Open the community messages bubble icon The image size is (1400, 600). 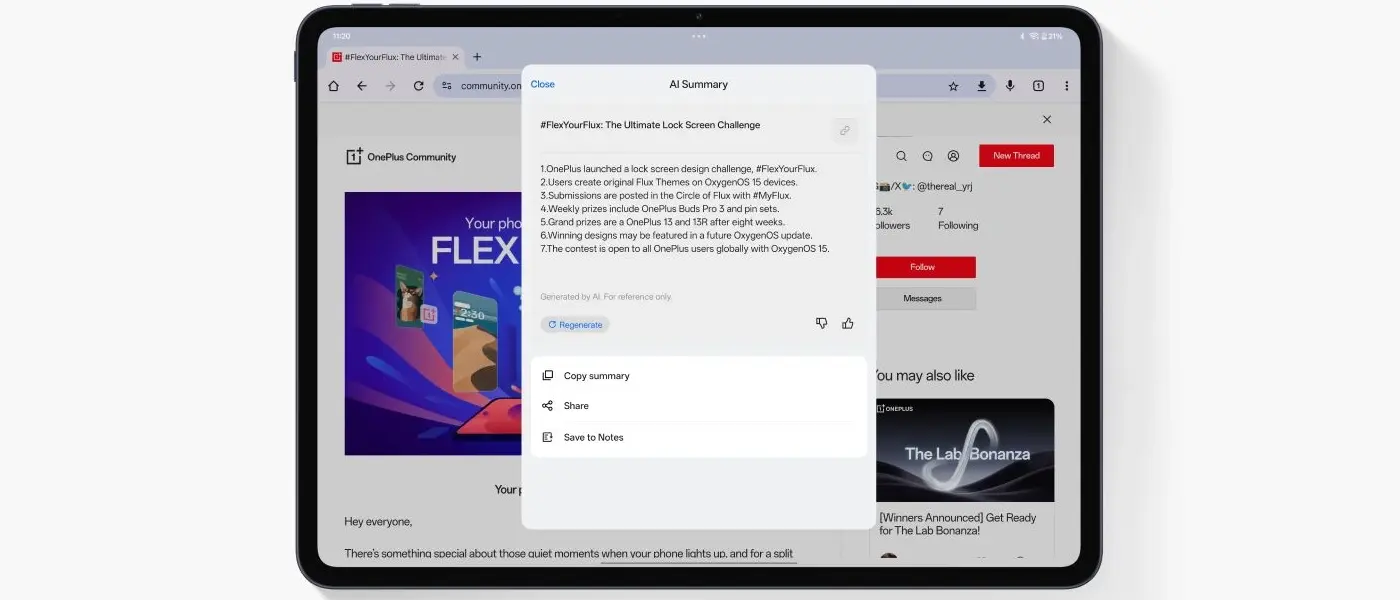pyautogui.click(x=927, y=156)
